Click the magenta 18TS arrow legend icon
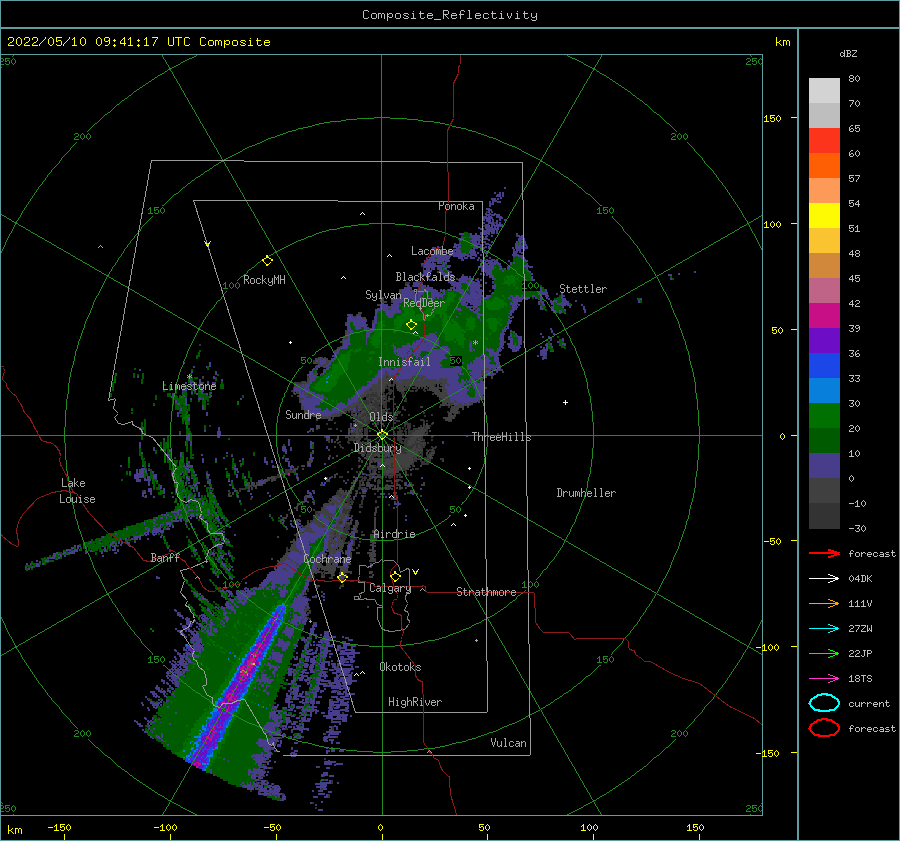Screen dimensions: 900x841 824,679
